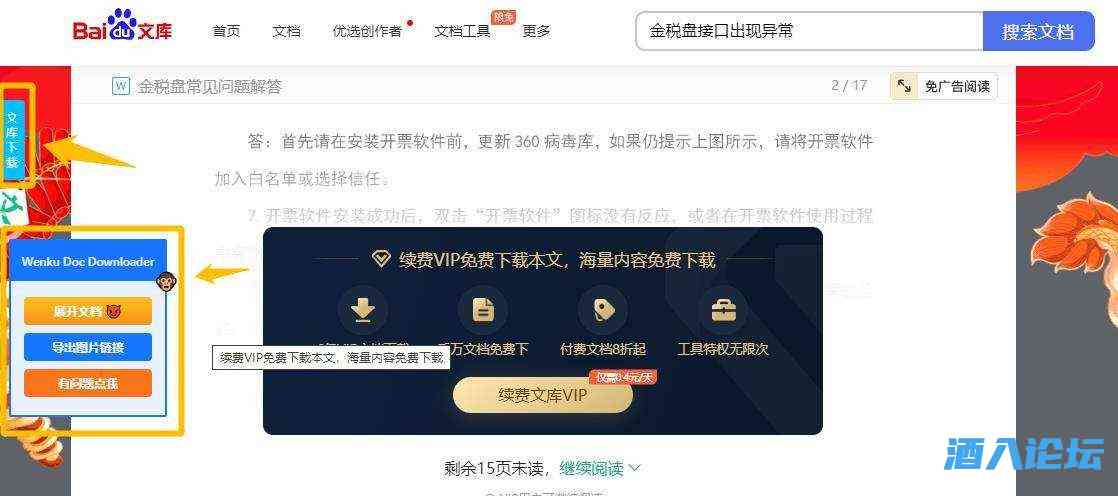This screenshot has width=1118, height=496.
Task: Click the 导出图片链接 button
Action: (88, 347)
